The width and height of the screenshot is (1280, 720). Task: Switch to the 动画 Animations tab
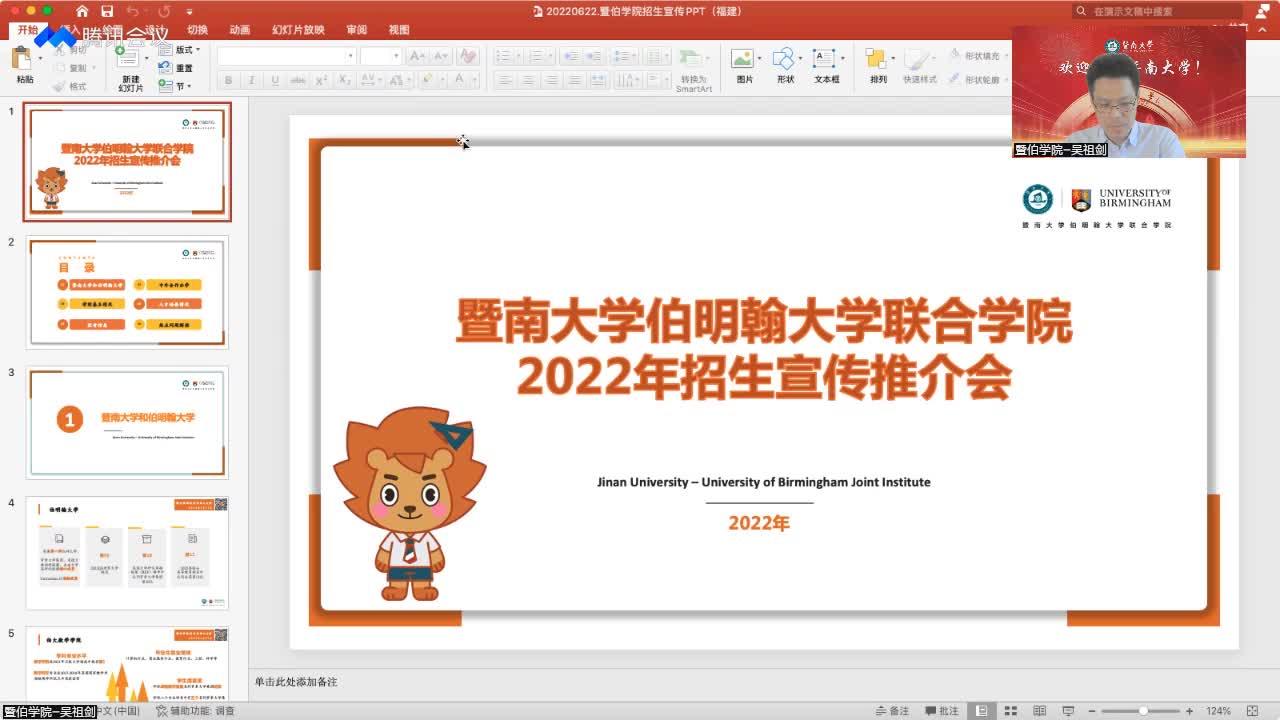[239, 30]
